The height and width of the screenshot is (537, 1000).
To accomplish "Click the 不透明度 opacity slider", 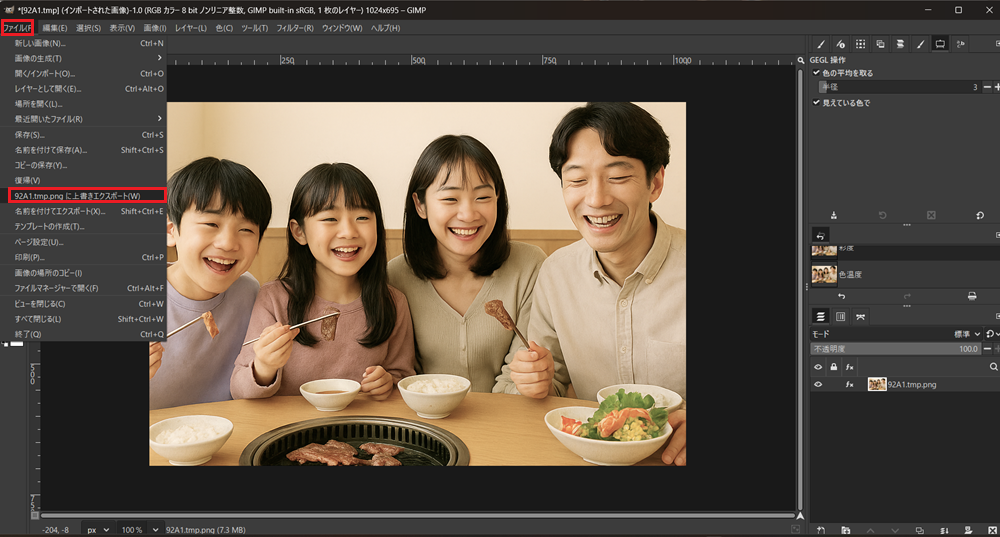I will pyautogui.click(x=896, y=349).
